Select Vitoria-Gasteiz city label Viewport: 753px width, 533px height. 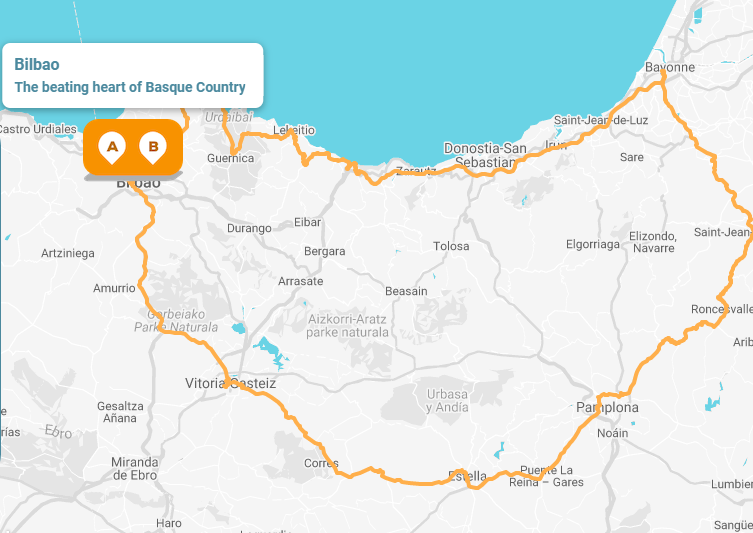pyautogui.click(x=231, y=383)
